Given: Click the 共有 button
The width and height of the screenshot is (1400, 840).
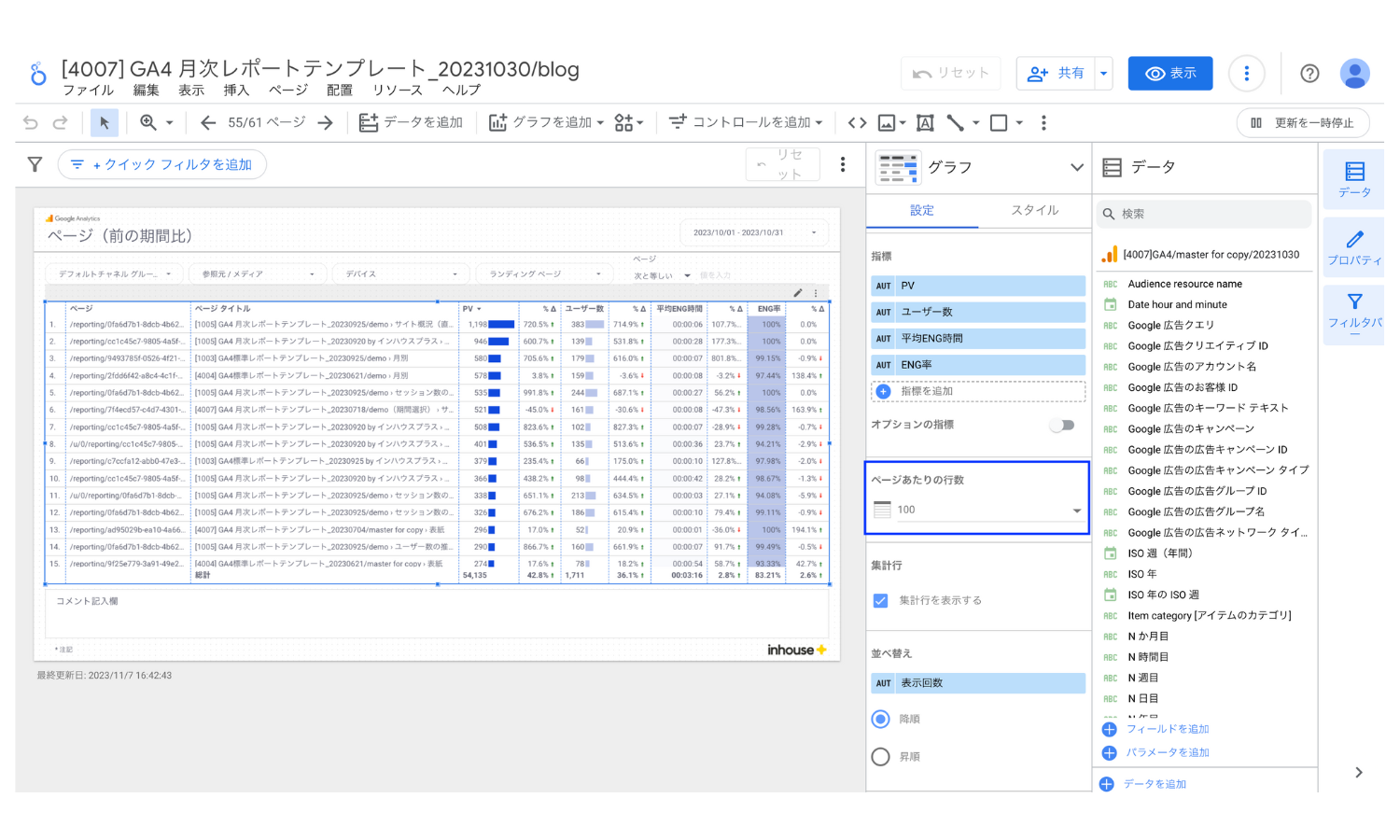Looking at the screenshot, I should 1056,73.
